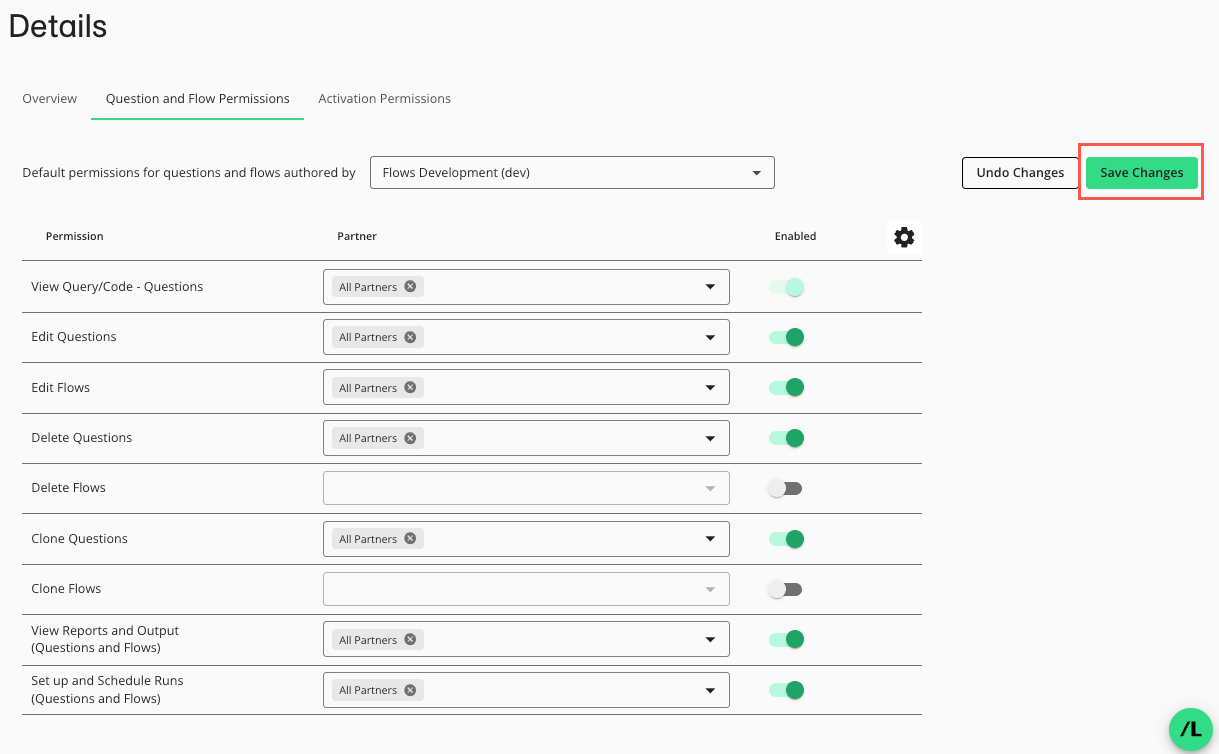Click the Save Changes button
This screenshot has width=1219, height=754.
(1142, 172)
